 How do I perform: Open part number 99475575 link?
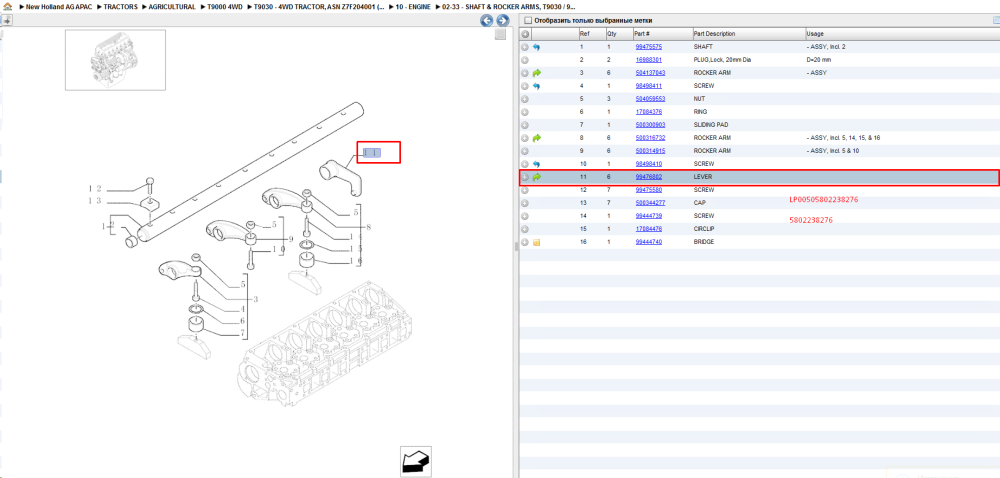tap(649, 47)
